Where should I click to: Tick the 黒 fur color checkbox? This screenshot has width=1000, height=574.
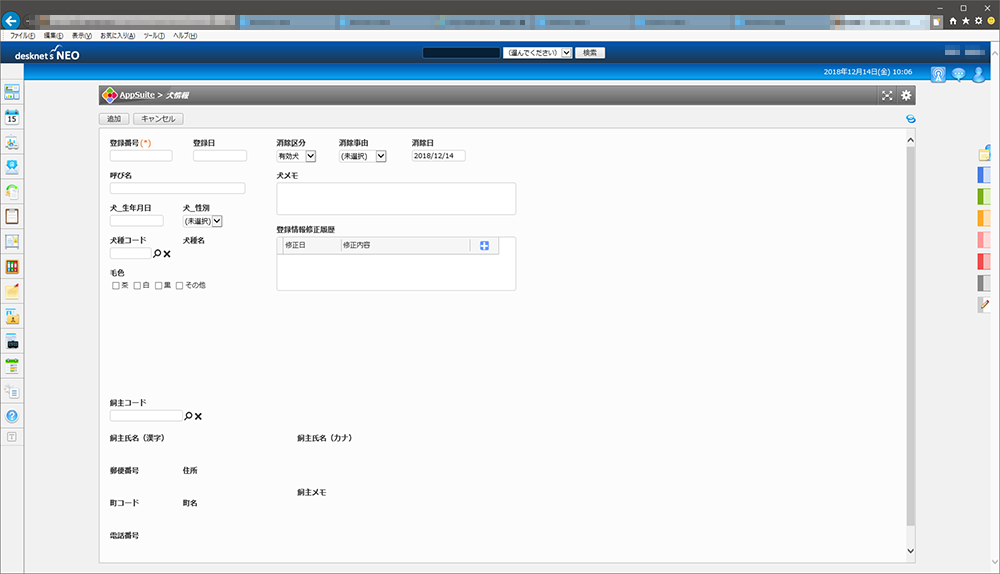[x=159, y=286]
